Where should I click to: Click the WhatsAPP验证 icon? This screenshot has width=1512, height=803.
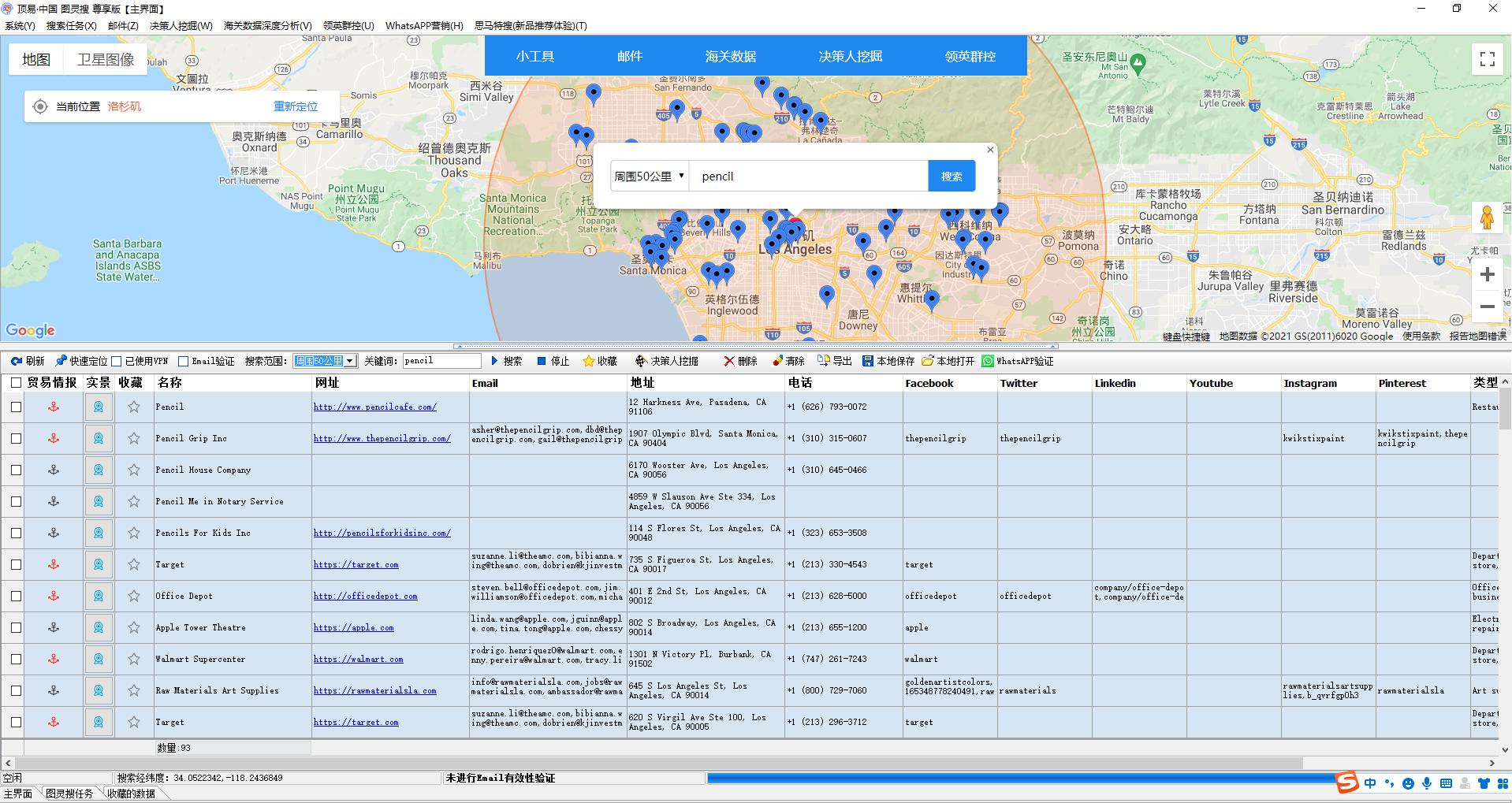pos(988,361)
